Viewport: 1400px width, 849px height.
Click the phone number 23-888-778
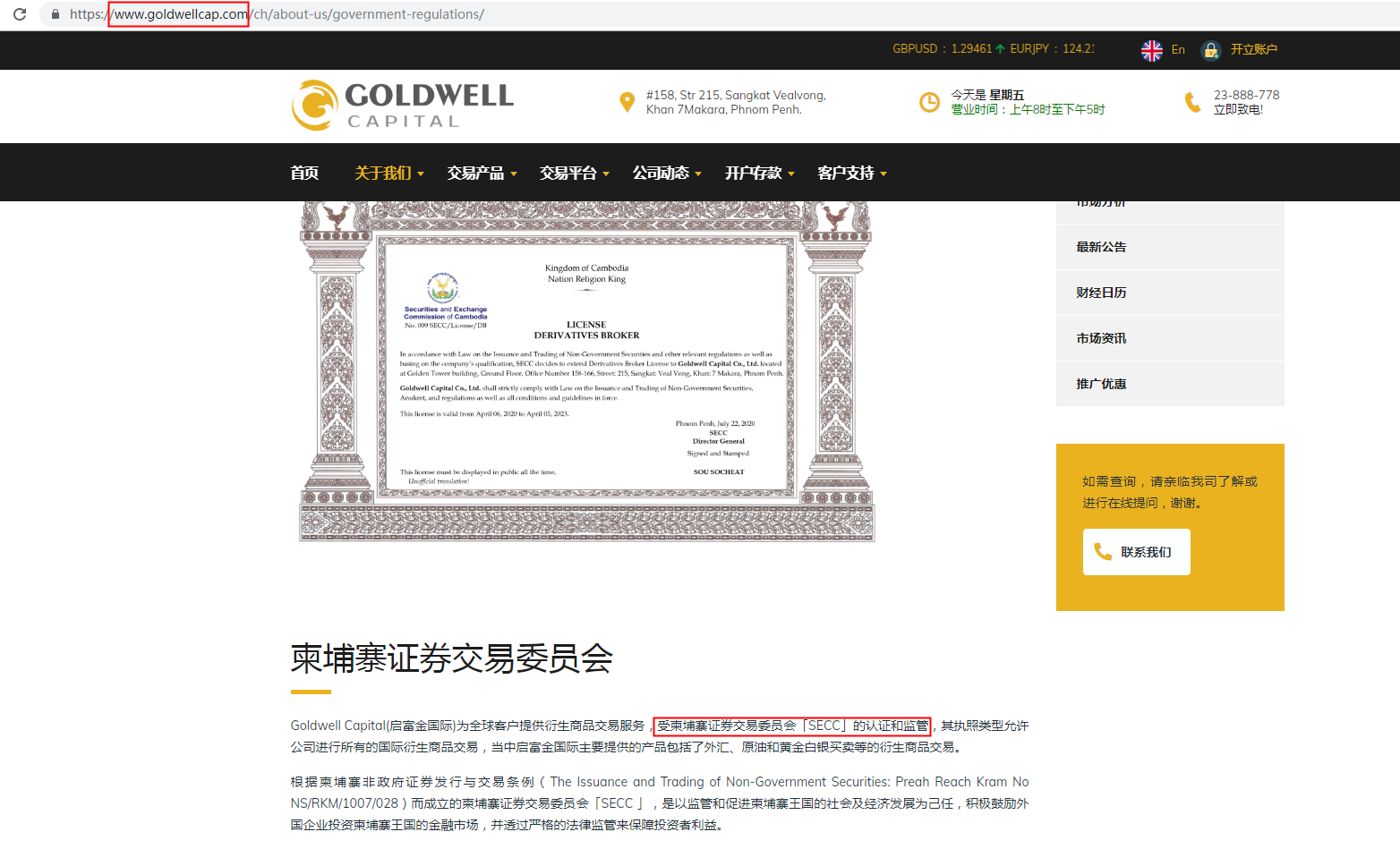coord(1246,95)
